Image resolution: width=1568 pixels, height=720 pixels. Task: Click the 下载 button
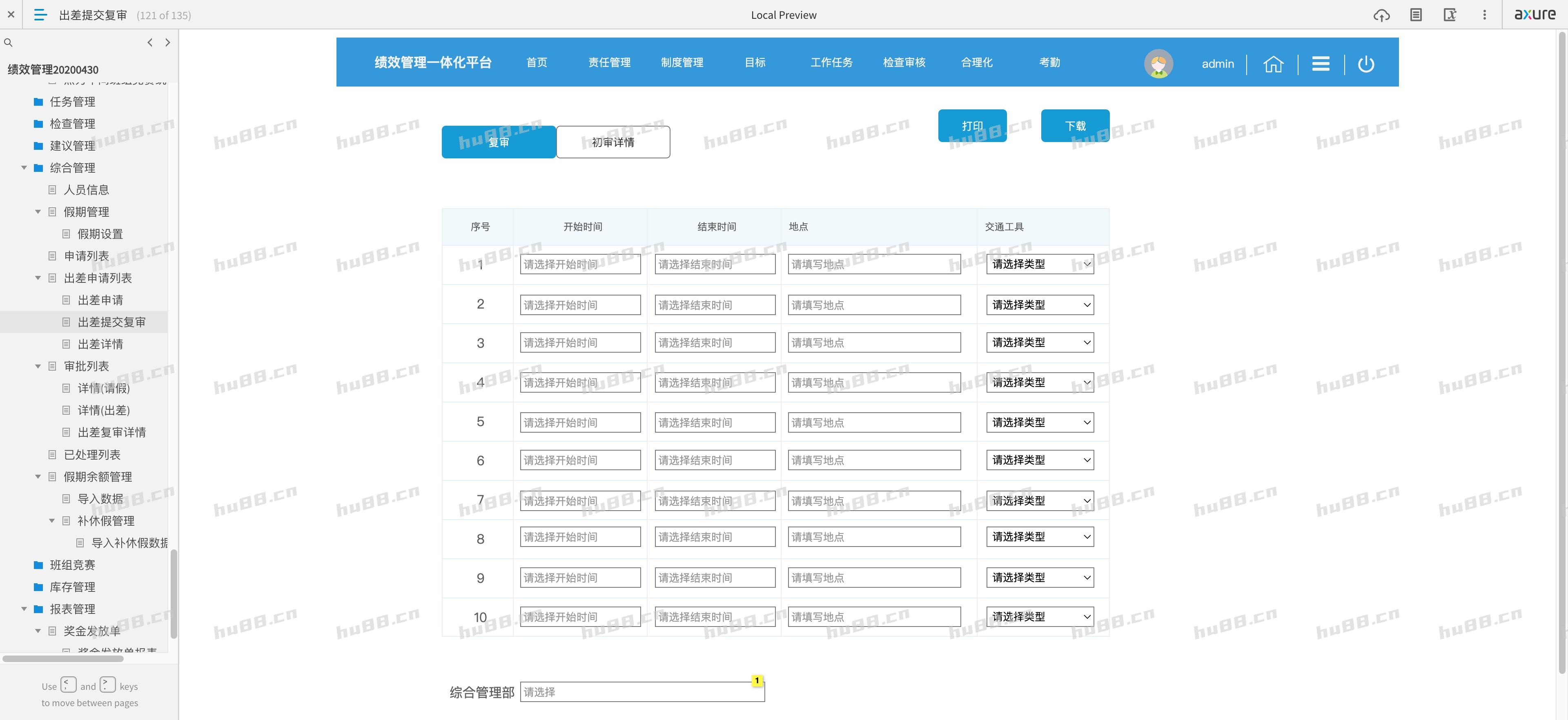tap(1075, 125)
